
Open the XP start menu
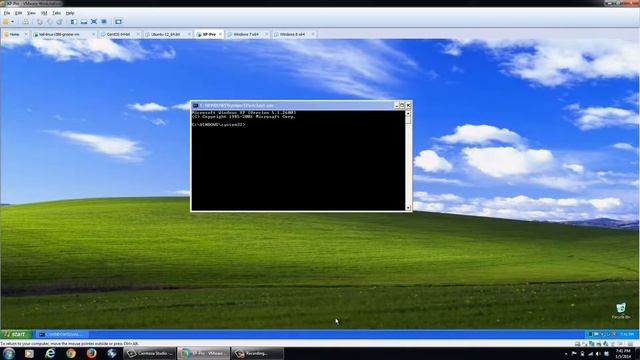click(16, 334)
